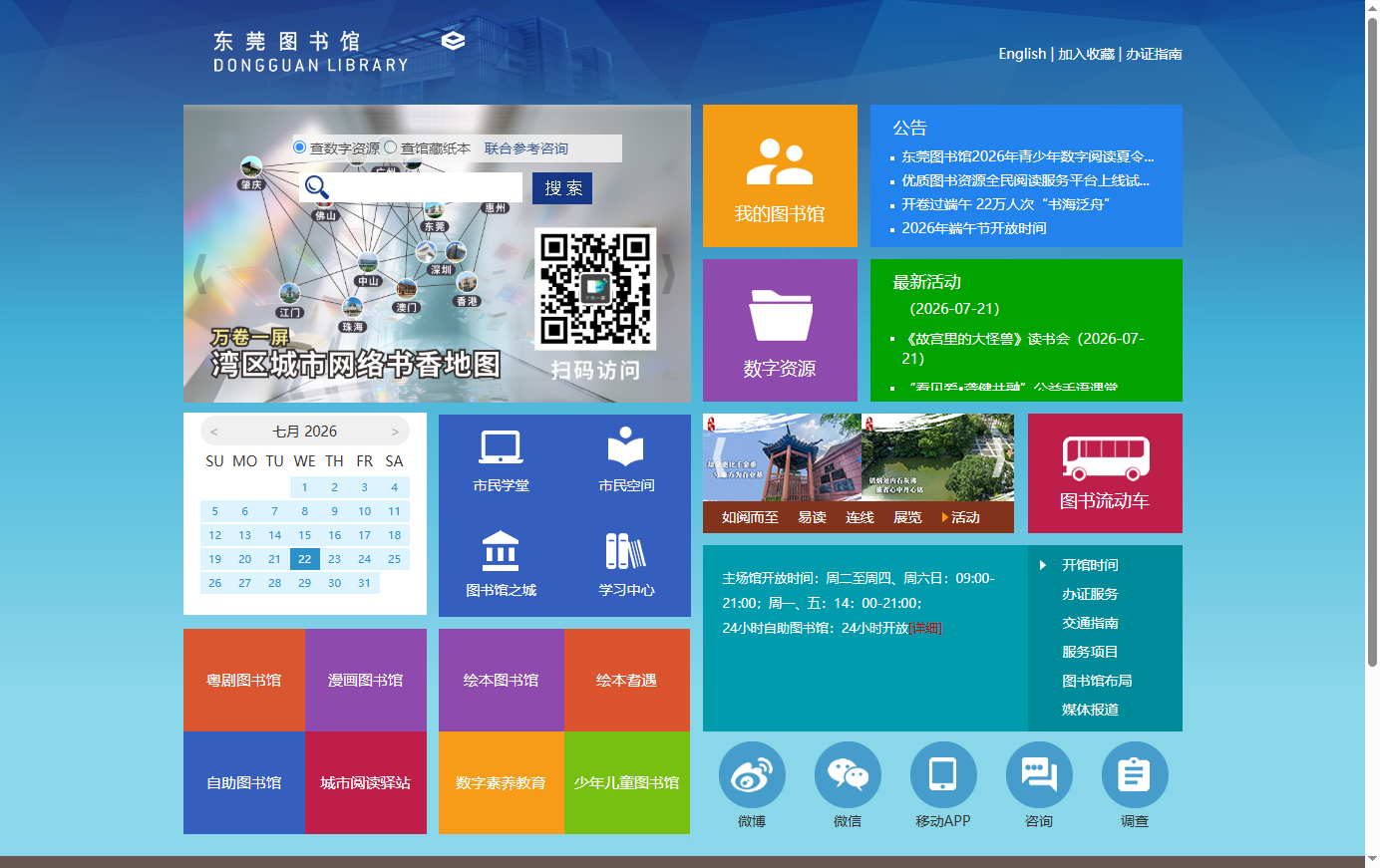The image size is (1380, 868).
Task: Open the green pond photo thumbnail
Action: click(937, 457)
